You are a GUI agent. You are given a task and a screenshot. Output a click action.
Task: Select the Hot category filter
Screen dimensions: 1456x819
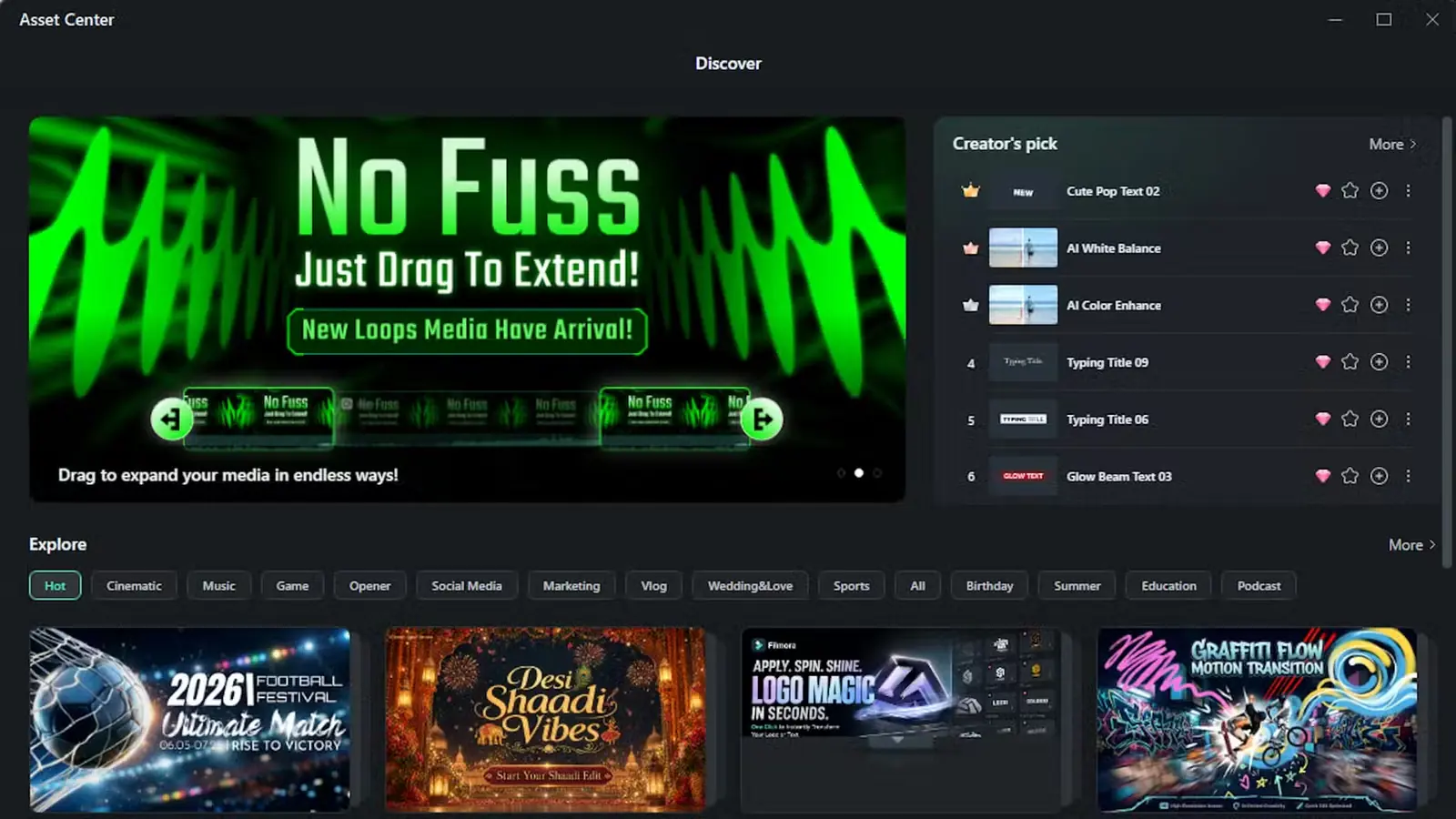point(56,585)
